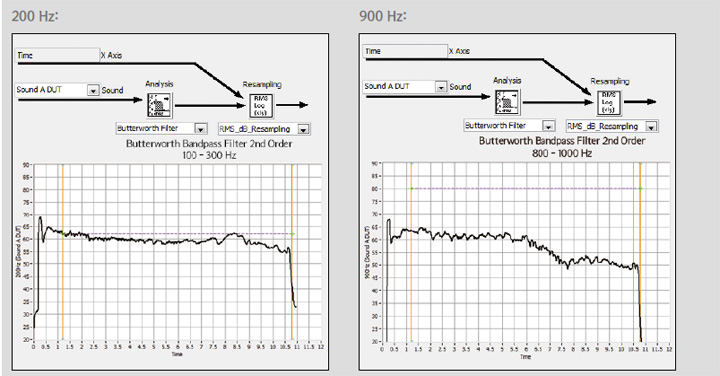Click the Time X Axis field in 900 Hz panel
Screen dimensions: 720x376
pos(405,51)
